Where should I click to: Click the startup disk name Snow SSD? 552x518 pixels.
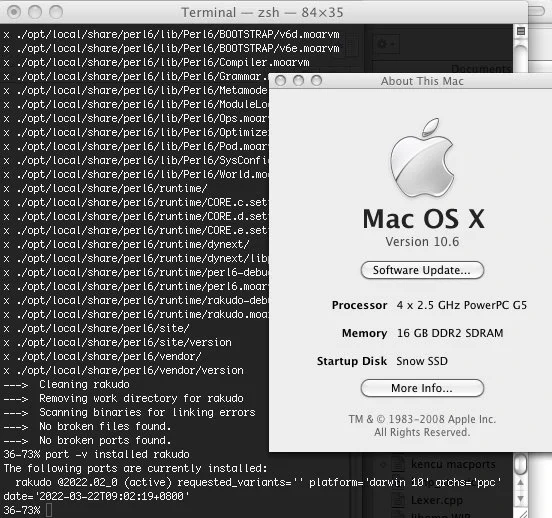(422, 361)
